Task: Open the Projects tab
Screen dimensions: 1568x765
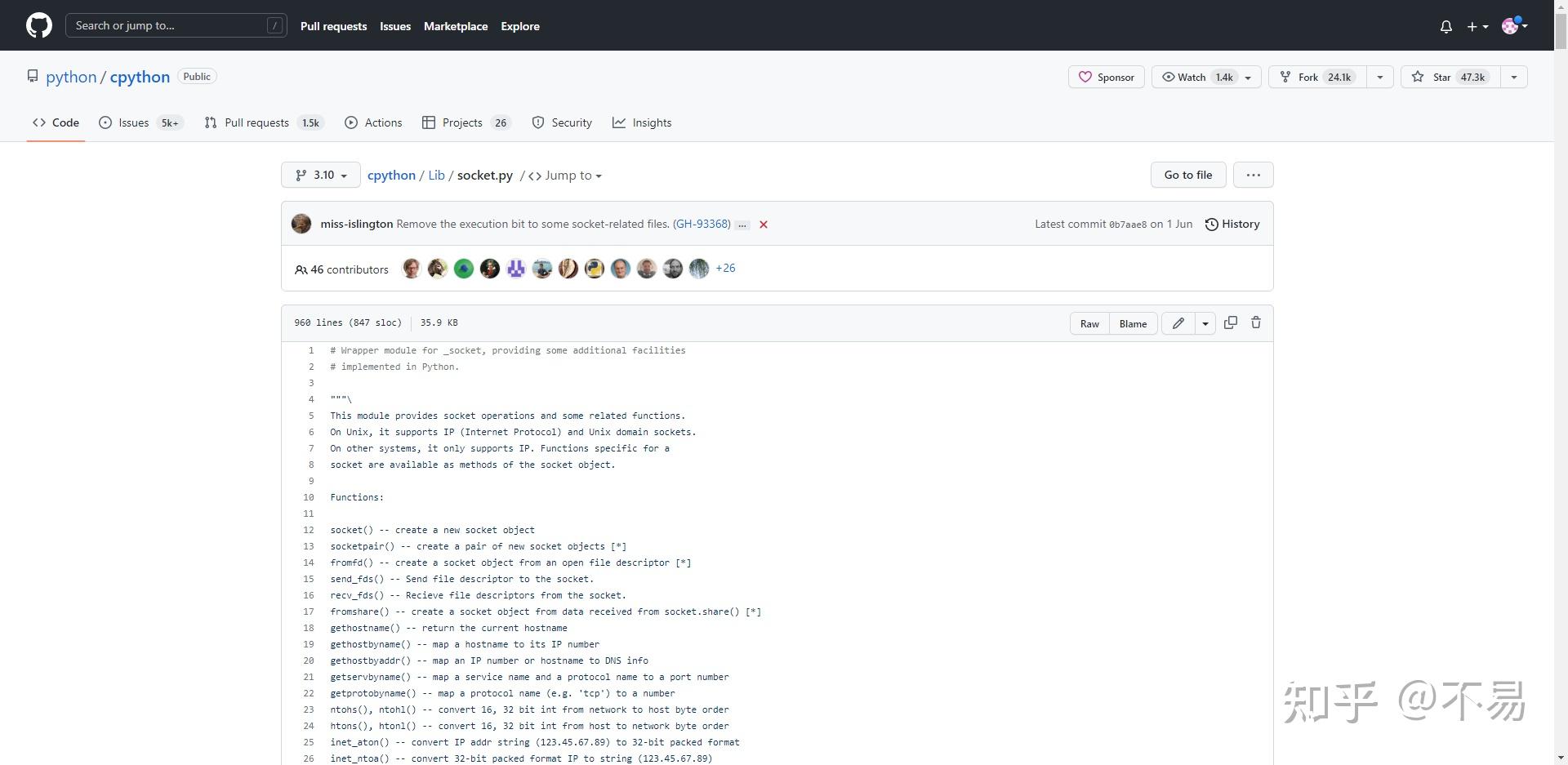Action: coord(465,122)
